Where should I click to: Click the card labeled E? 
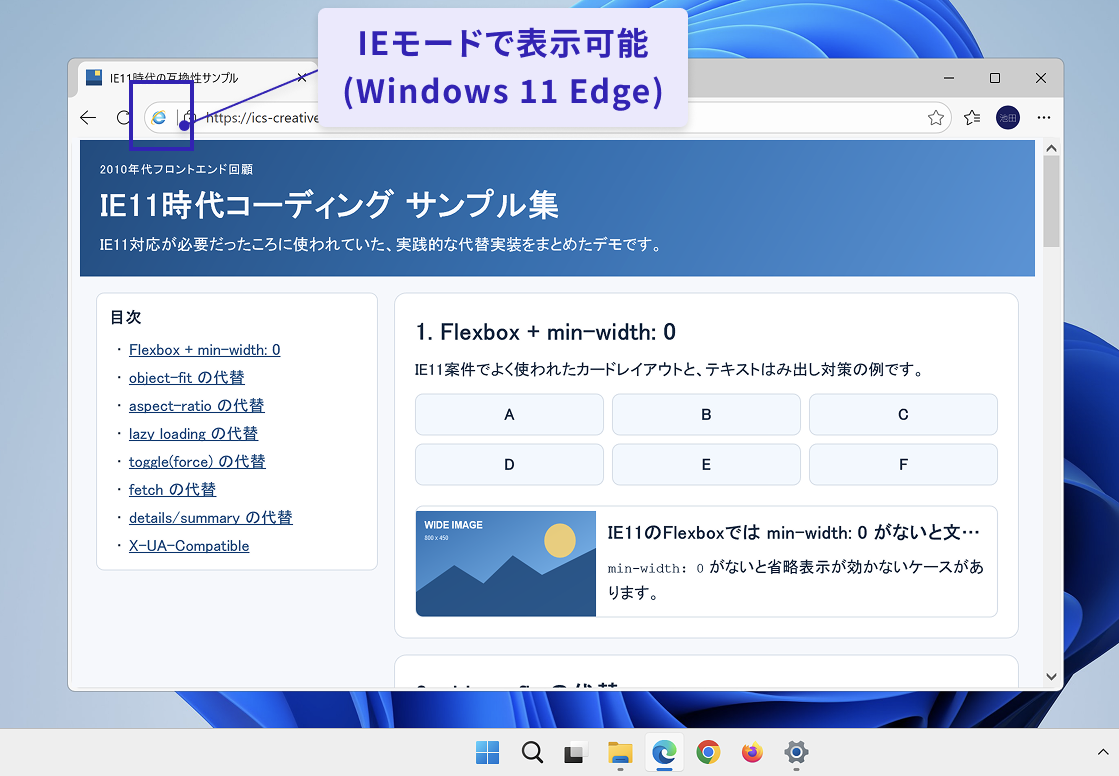click(706, 465)
